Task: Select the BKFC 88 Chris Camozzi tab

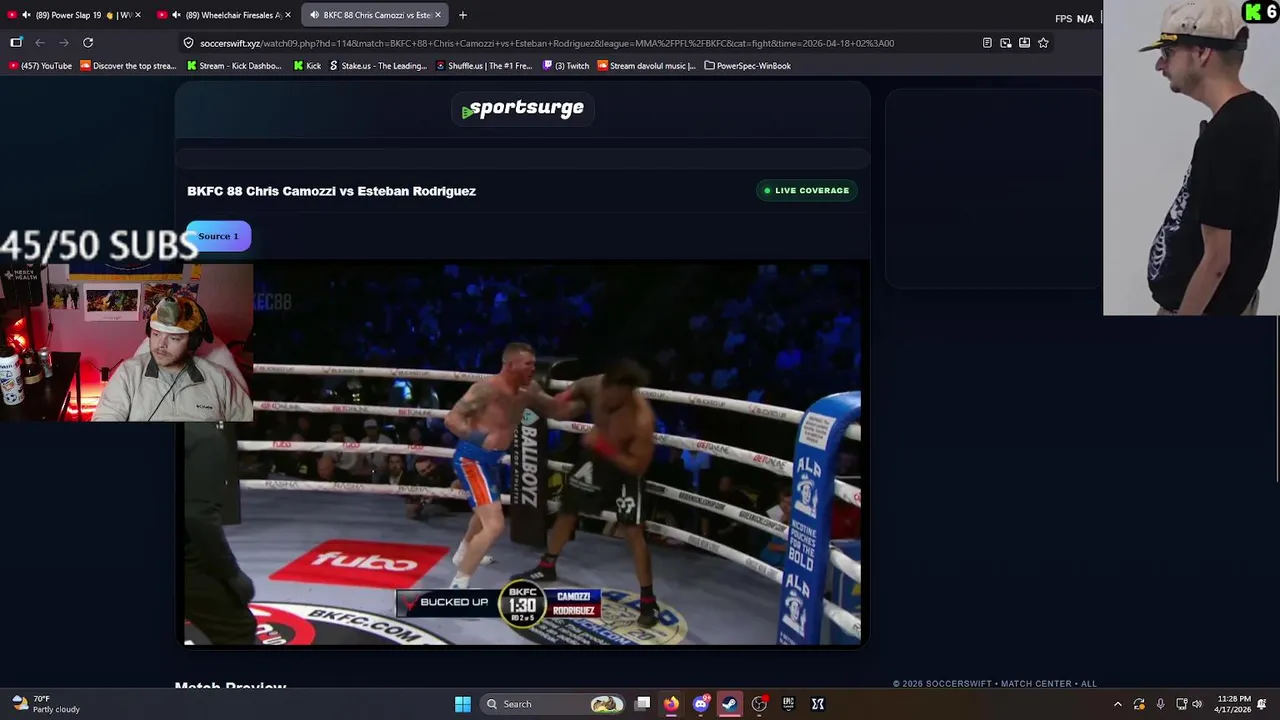Action: click(375, 15)
